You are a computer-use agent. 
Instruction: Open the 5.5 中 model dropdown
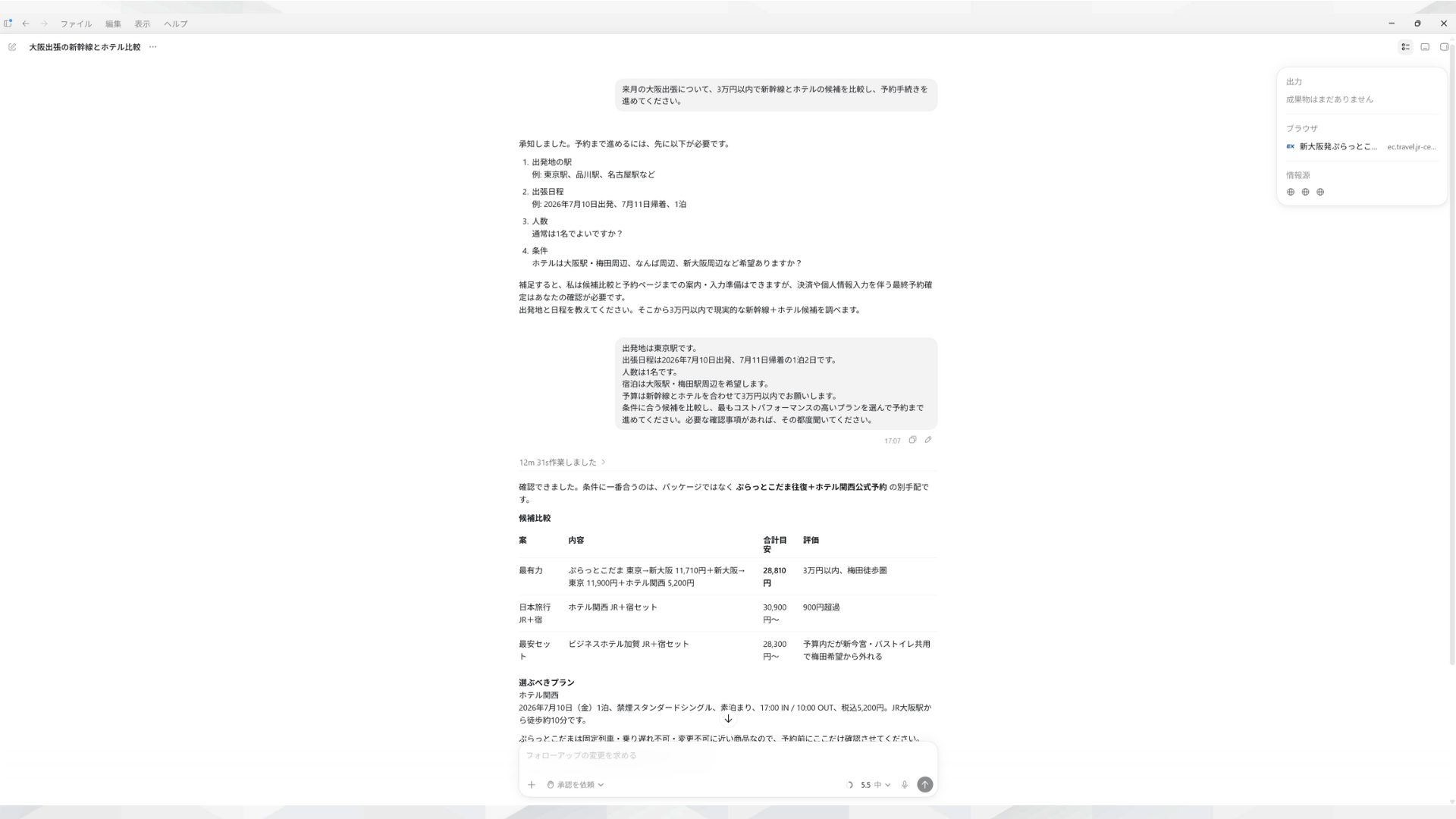pos(875,785)
